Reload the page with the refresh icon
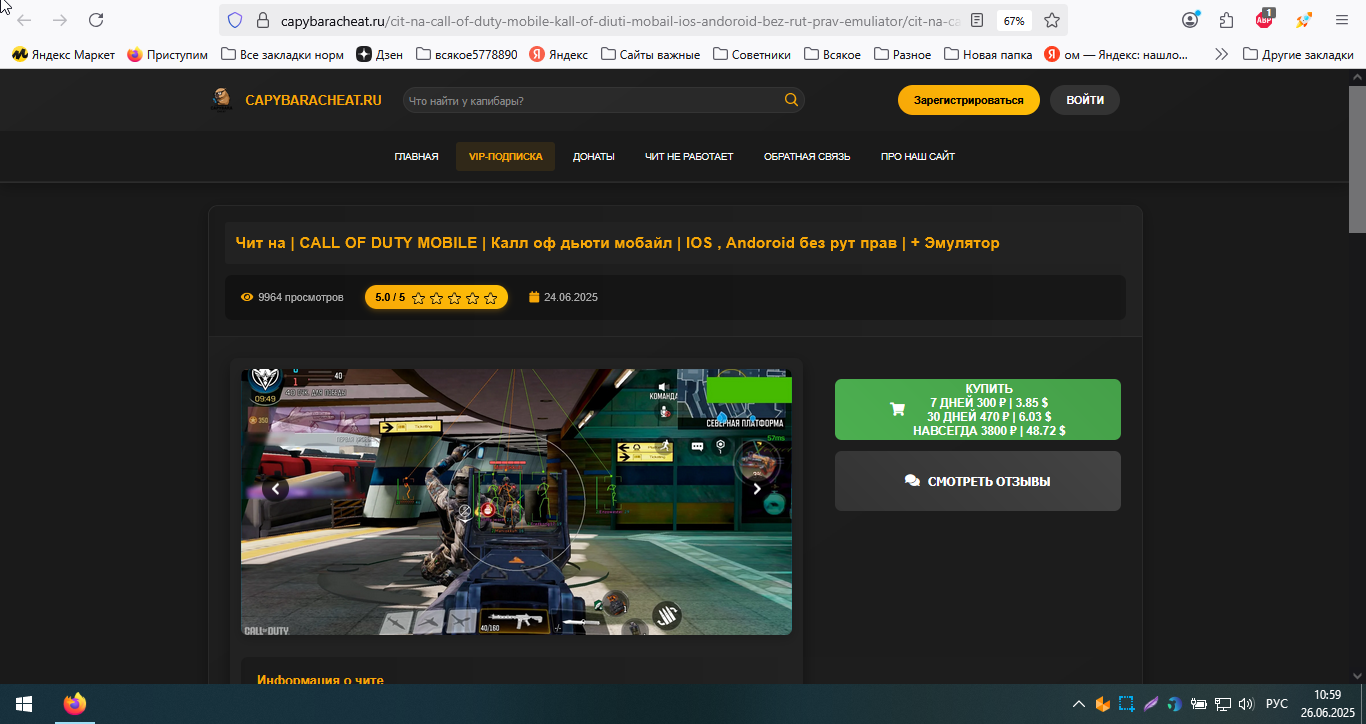The image size is (1366, 724). (x=96, y=20)
